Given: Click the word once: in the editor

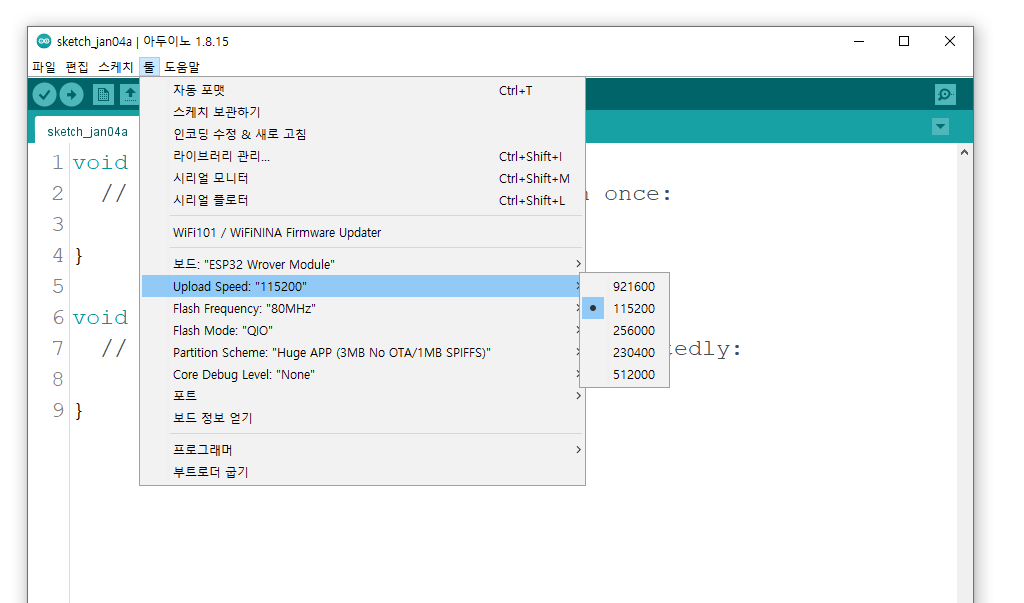Looking at the screenshot, I should 638,194.
